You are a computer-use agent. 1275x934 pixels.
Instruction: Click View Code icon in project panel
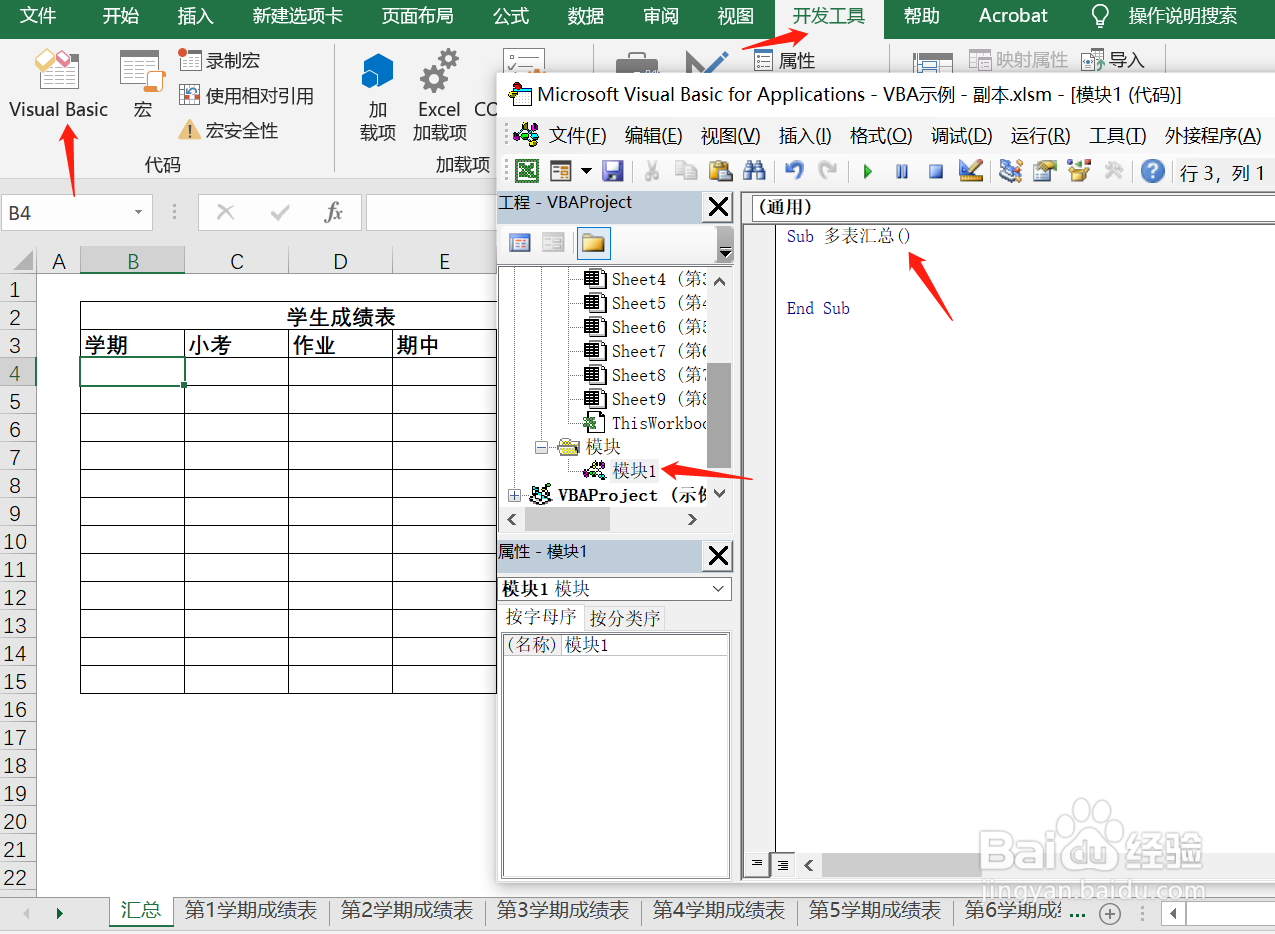(x=520, y=243)
